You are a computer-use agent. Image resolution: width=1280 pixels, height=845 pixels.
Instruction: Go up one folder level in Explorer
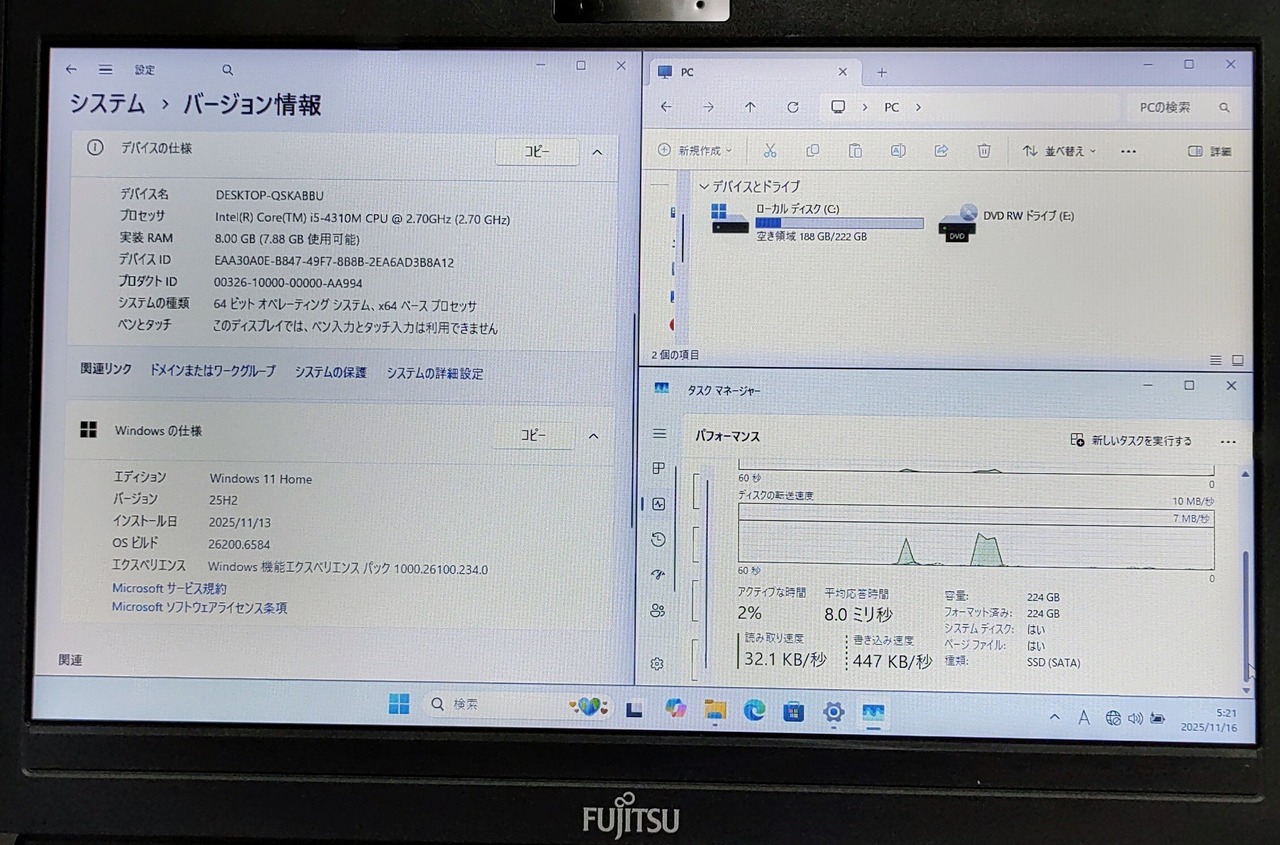[750, 107]
